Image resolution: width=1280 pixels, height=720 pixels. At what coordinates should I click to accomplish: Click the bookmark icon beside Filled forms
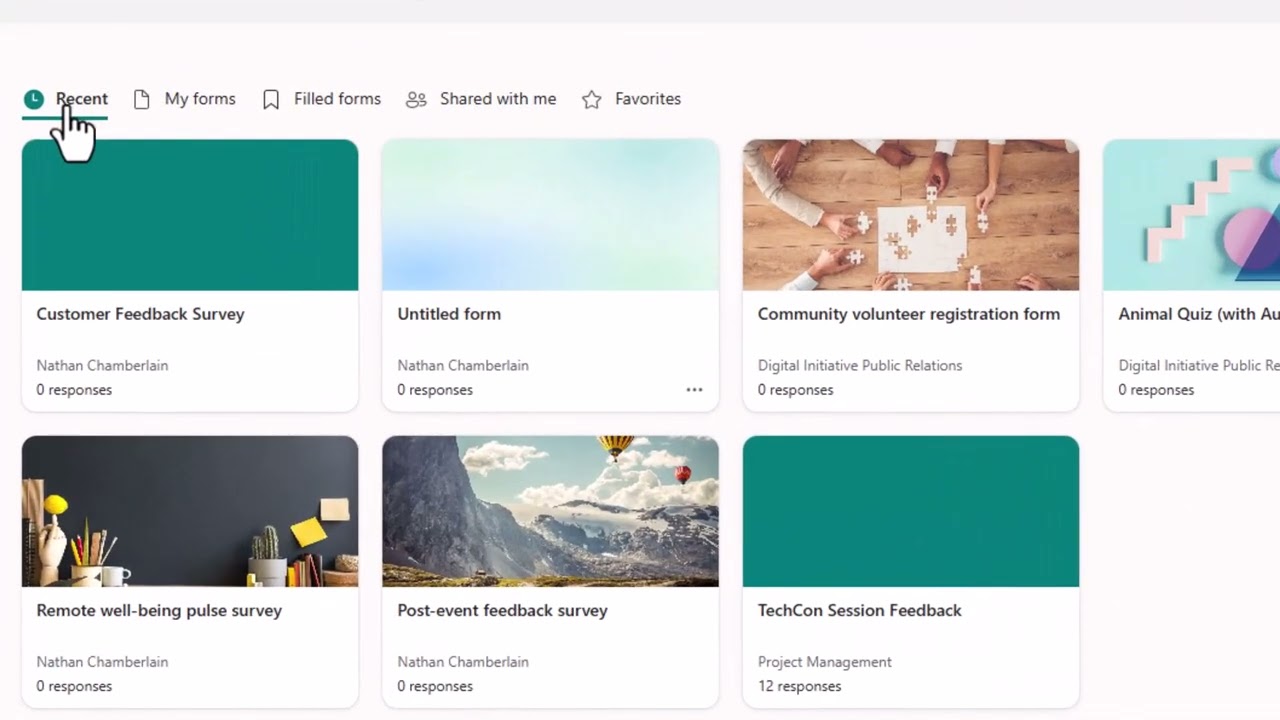pos(271,99)
